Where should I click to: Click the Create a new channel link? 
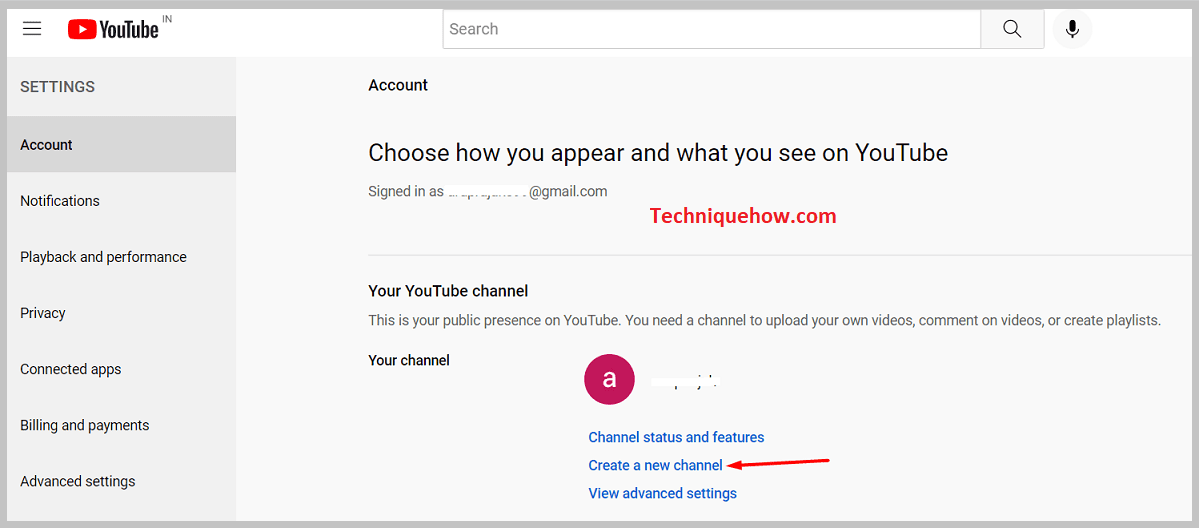[x=655, y=465]
